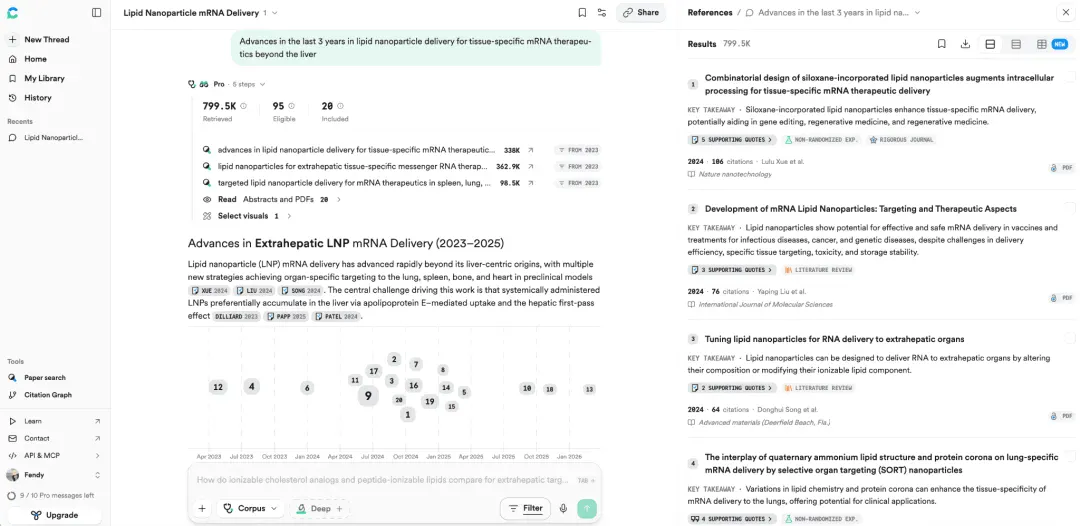The width and height of the screenshot is (1080, 526).
Task: Start a New Thread
Action: click(47, 39)
